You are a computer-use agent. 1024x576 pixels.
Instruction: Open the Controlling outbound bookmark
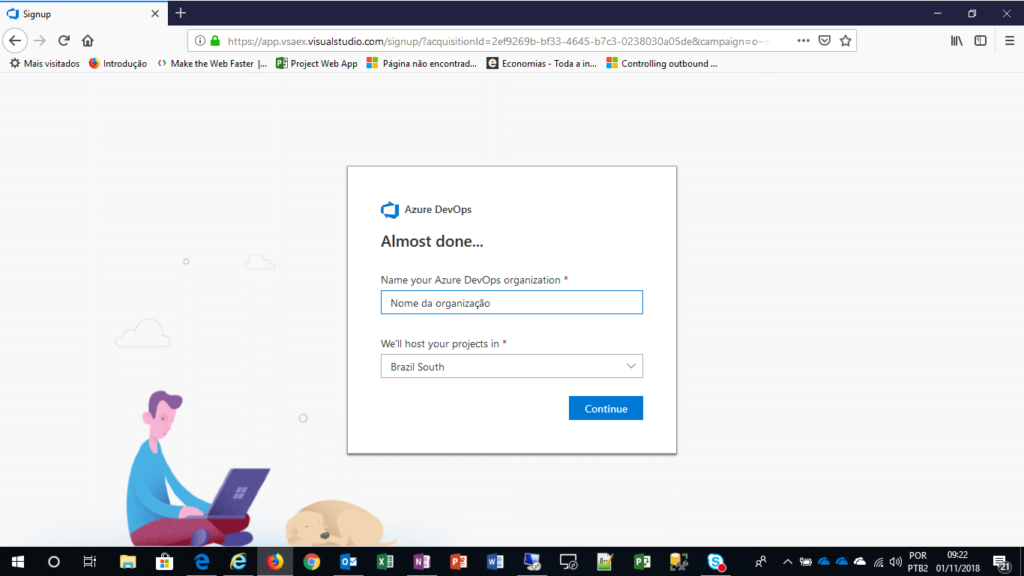pyautogui.click(x=662, y=63)
